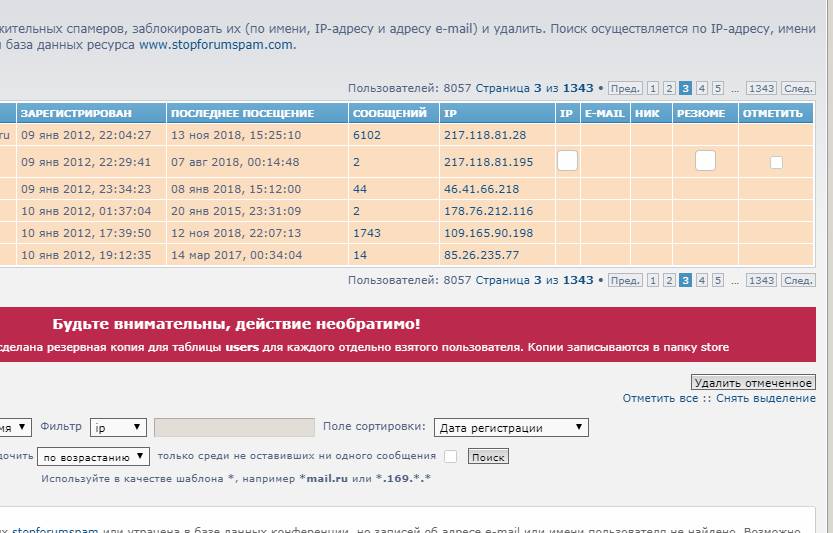This screenshot has height=533, width=833.
Task: Open page 2 in pagination above table
Action: coord(669,88)
